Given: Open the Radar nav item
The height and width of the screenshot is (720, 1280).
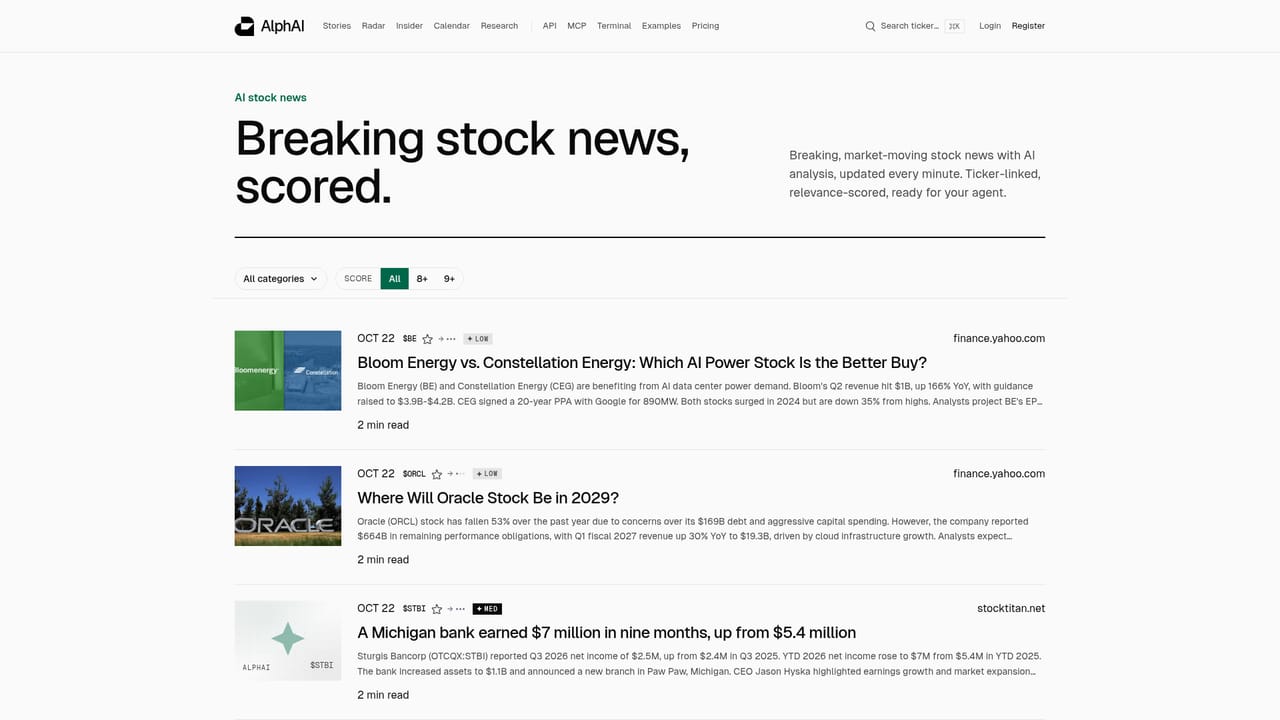Looking at the screenshot, I should (373, 26).
